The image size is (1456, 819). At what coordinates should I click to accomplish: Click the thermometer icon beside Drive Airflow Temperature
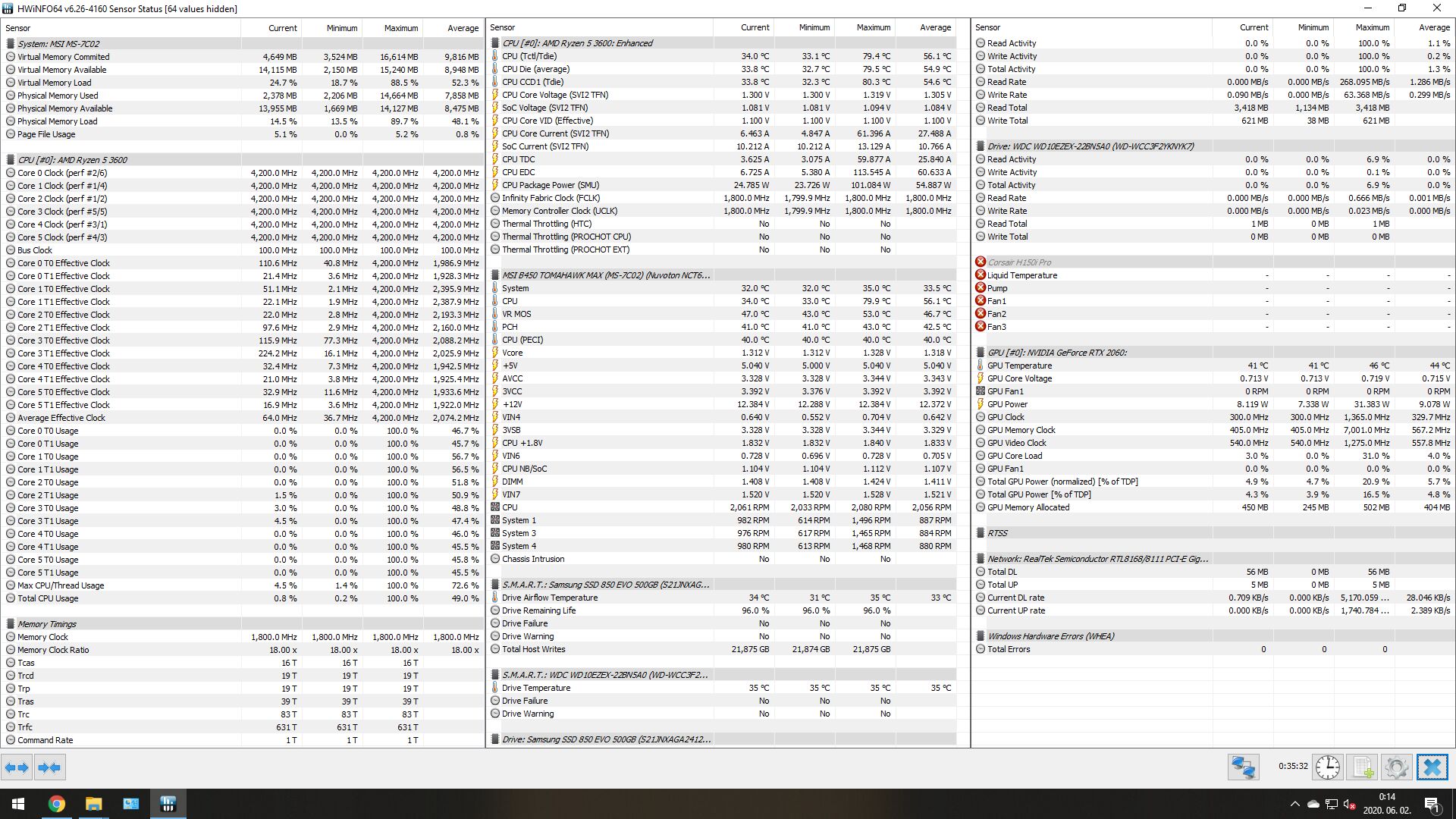(x=495, y=598)
